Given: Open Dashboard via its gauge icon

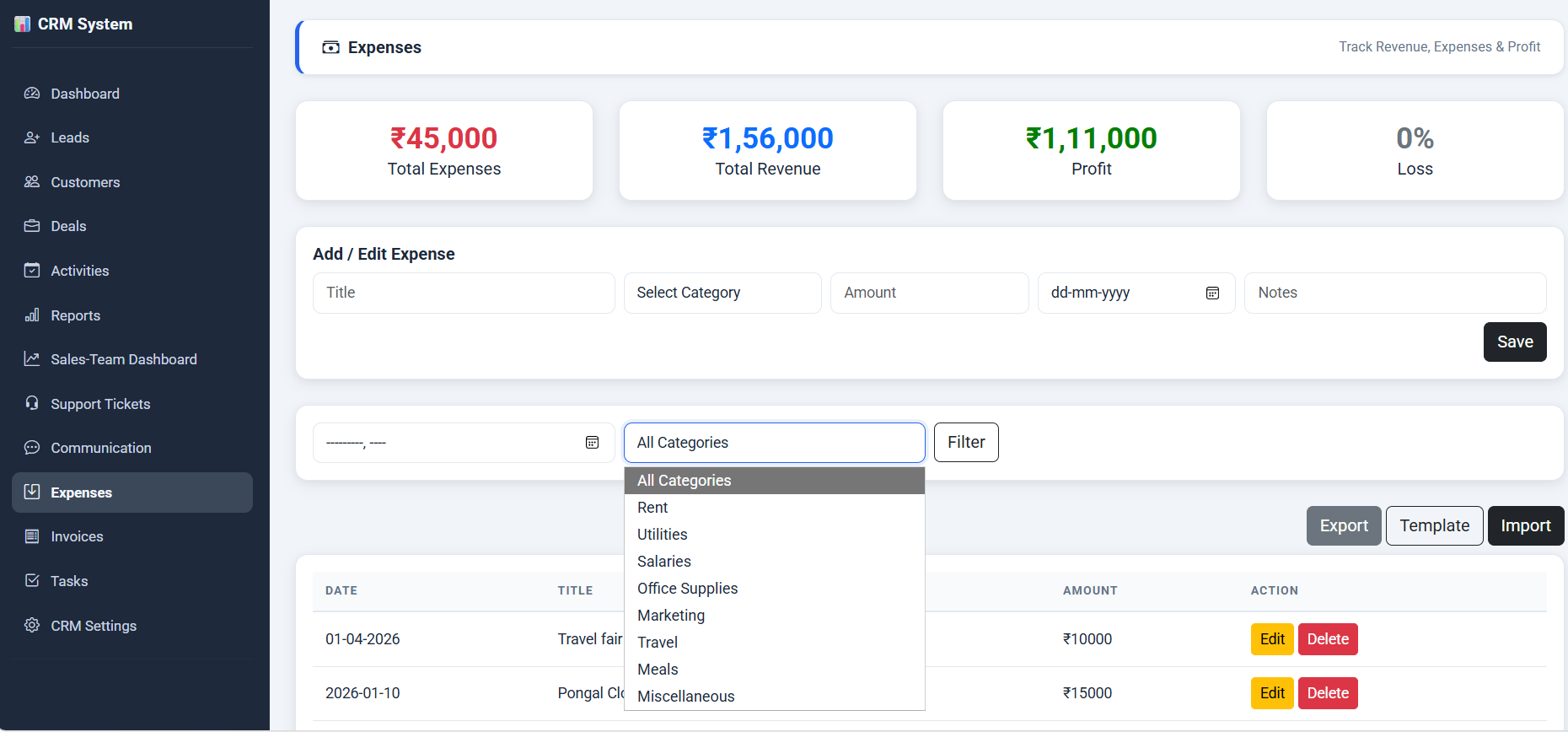Looking at the screenshot, I should (32, 94).
